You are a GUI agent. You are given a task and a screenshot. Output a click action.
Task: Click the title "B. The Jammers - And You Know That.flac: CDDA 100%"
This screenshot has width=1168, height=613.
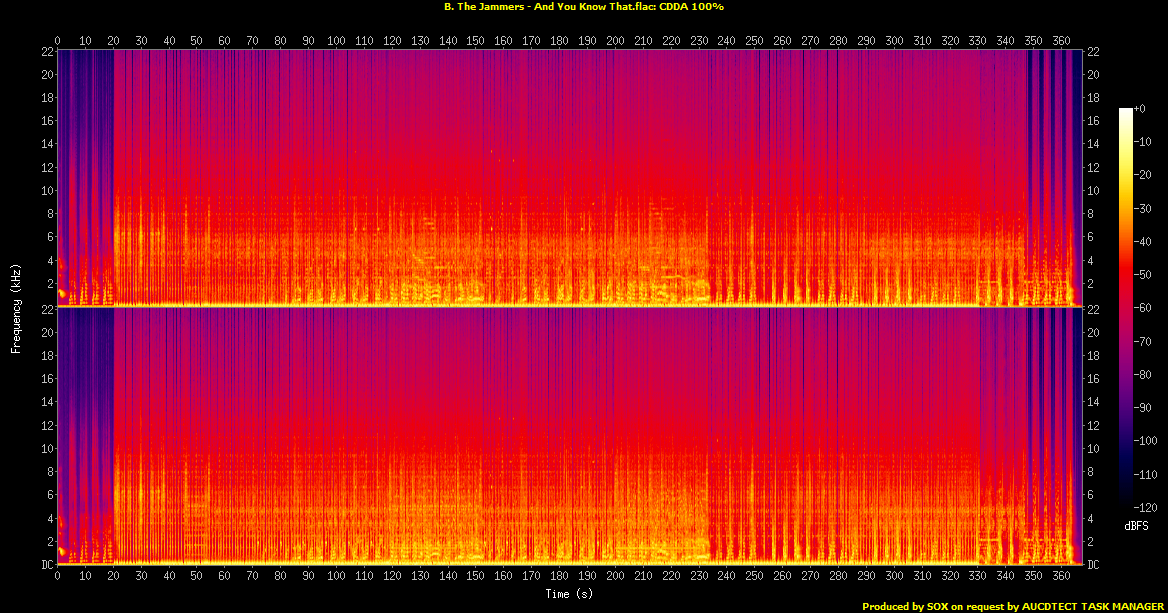point(583,7)
